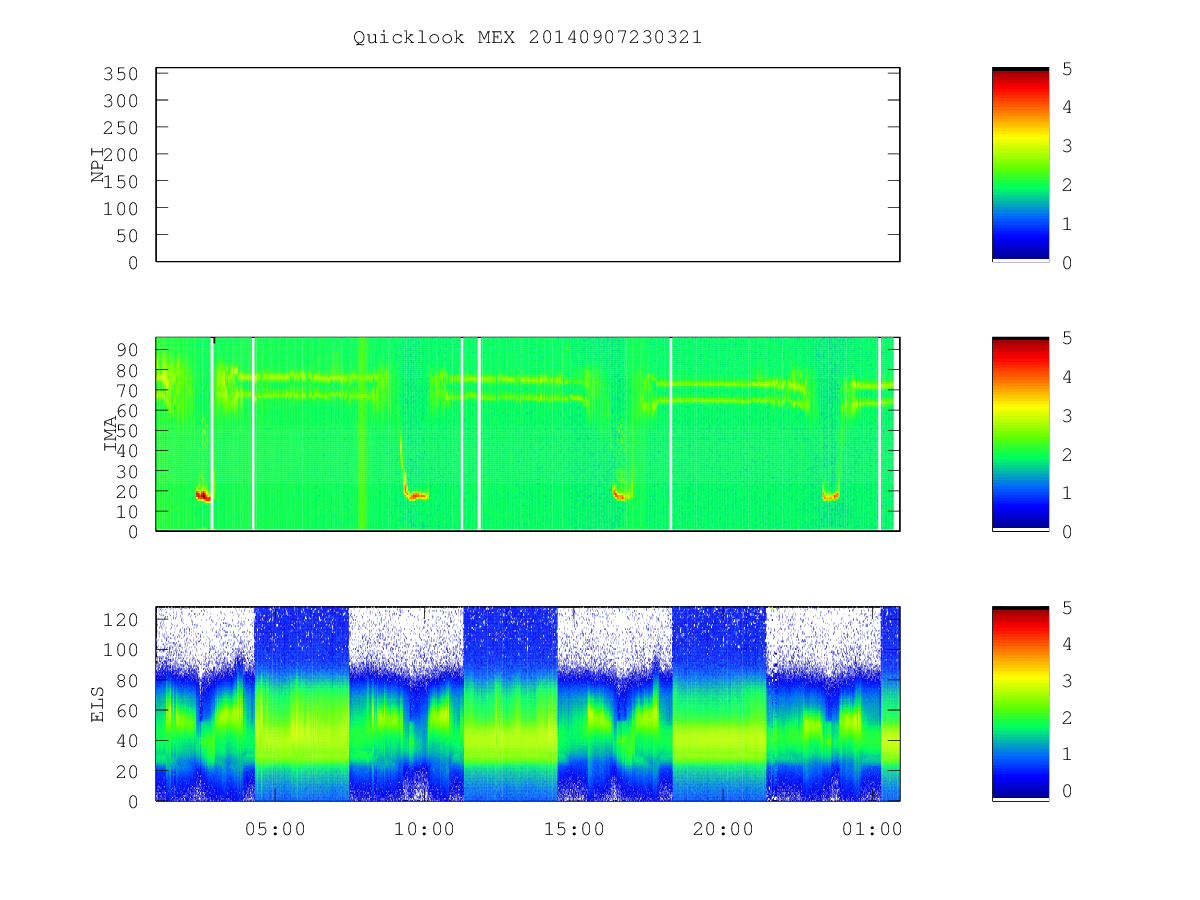Click the 20:00 time tick label
This screenshot has height=900, width=1200.
(723, 829)
